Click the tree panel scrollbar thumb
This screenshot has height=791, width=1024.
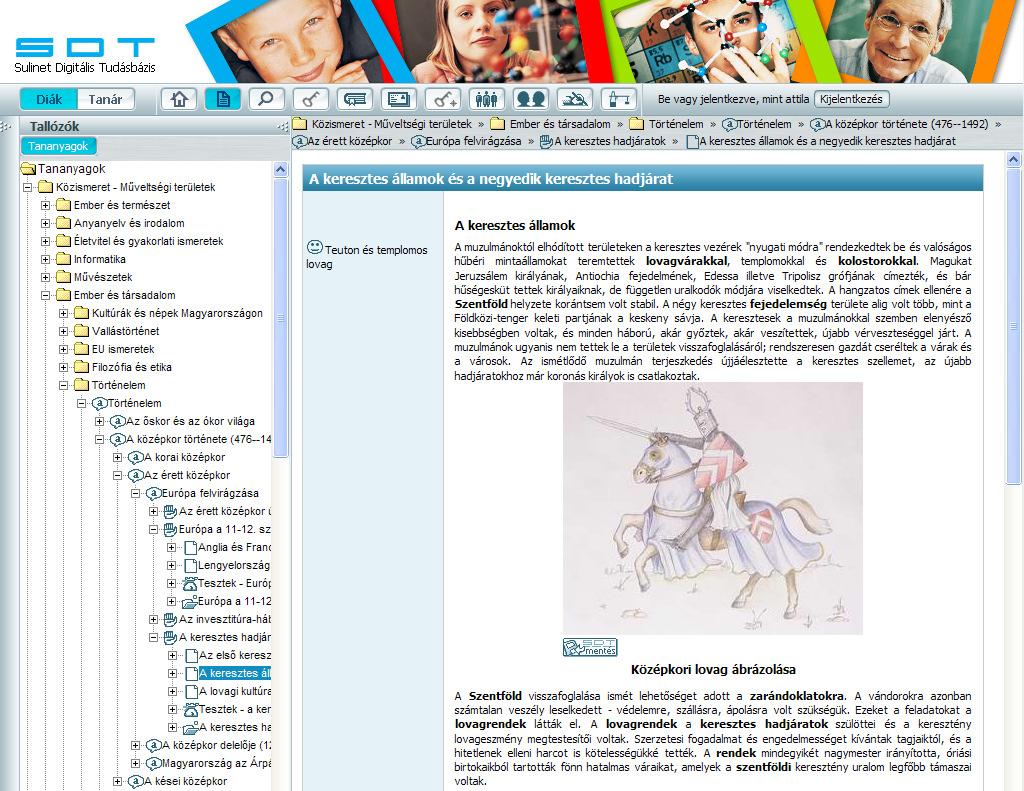click(x=280, y=317)
